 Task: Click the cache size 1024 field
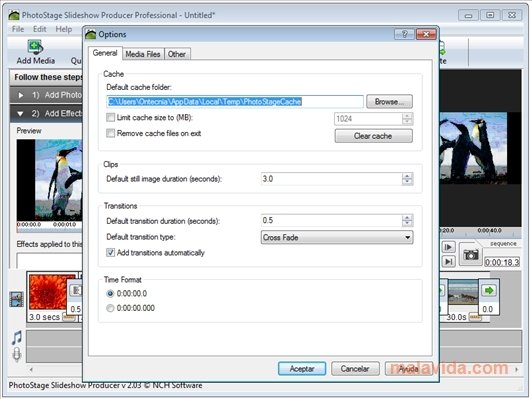click(368, 119)
